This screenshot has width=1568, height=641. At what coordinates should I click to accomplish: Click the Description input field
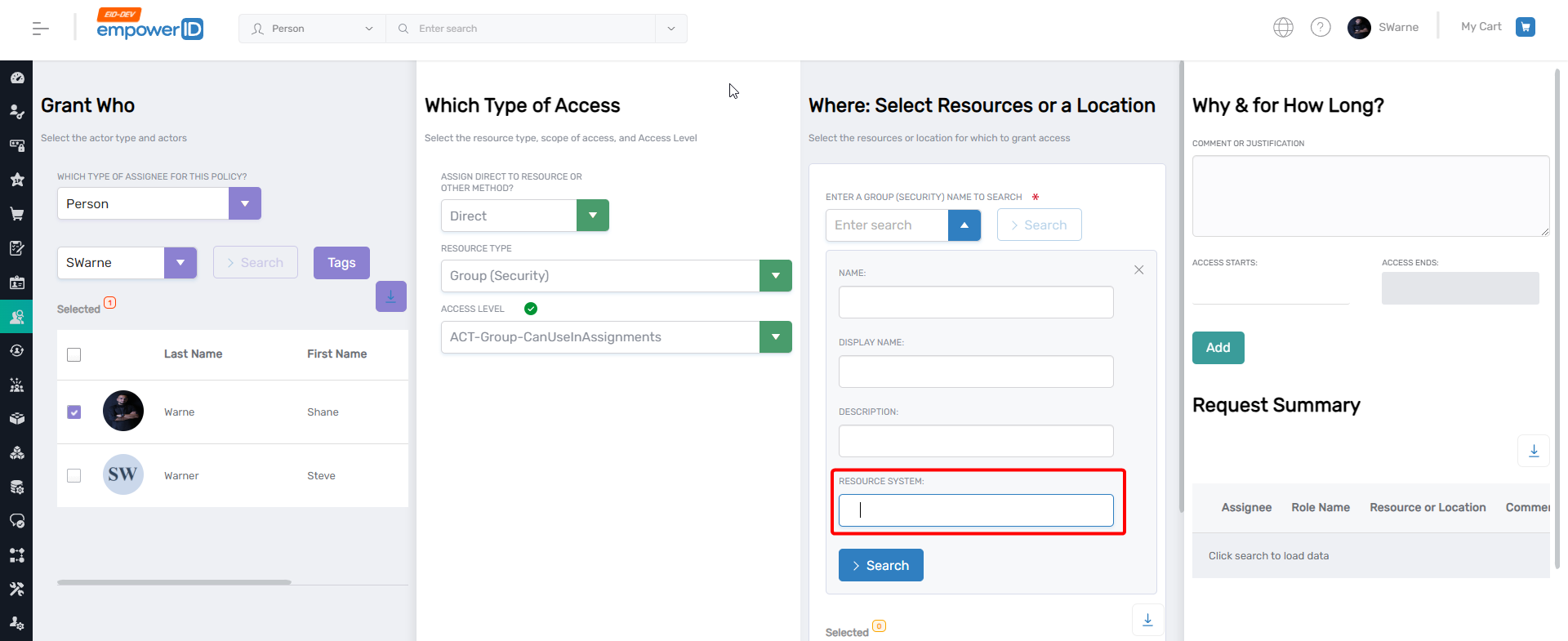[976, 441]
